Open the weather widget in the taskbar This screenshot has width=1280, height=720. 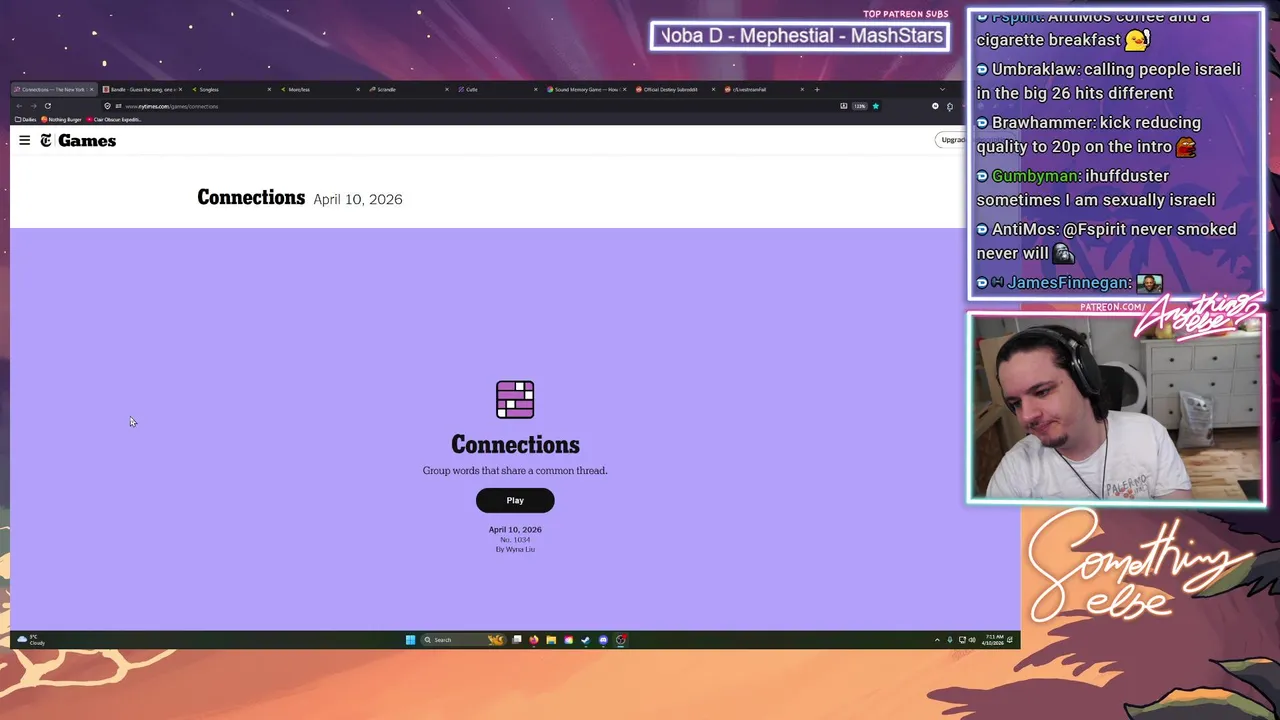(x=30, y=640)
